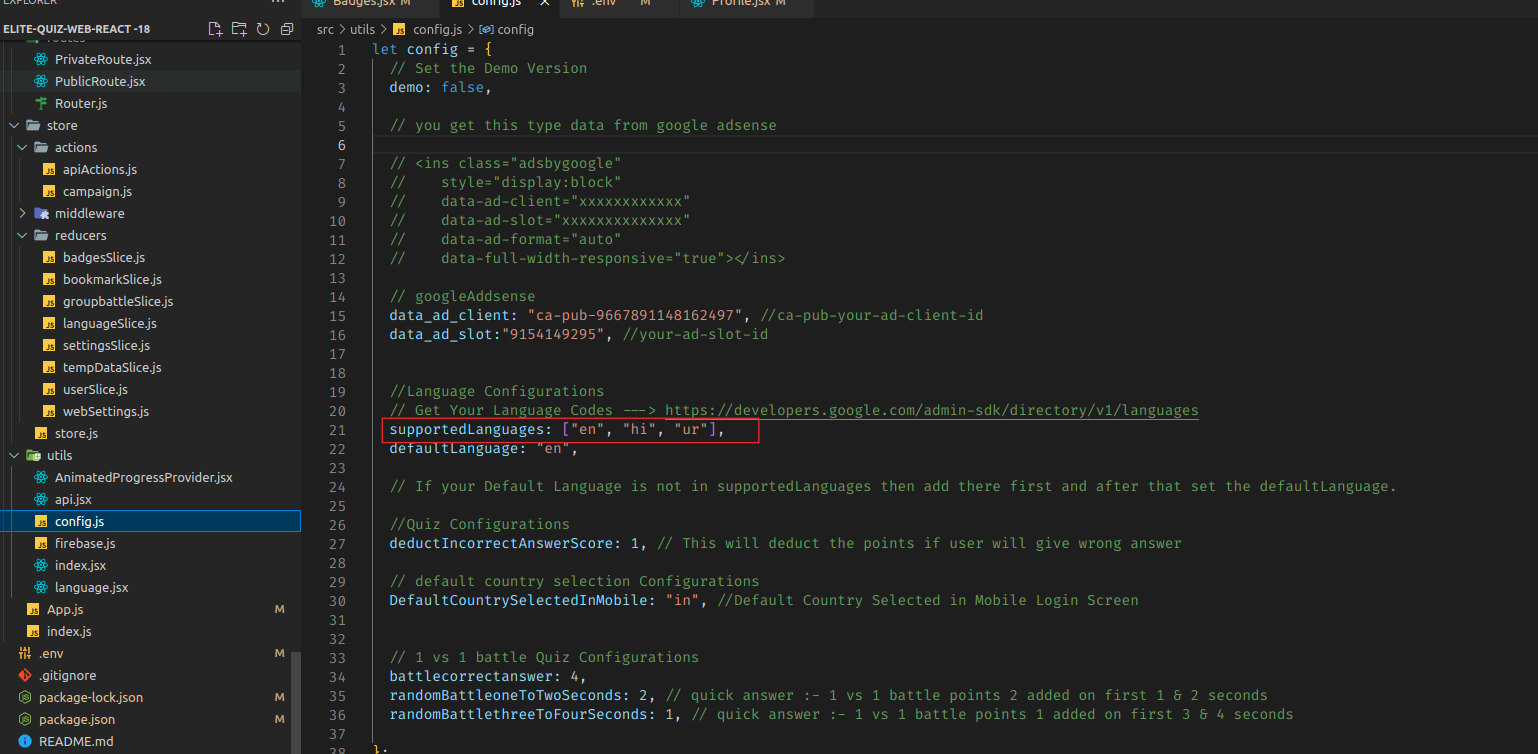
Task: Click the npm icon beside package-lock.json
Action: (25, 697)
